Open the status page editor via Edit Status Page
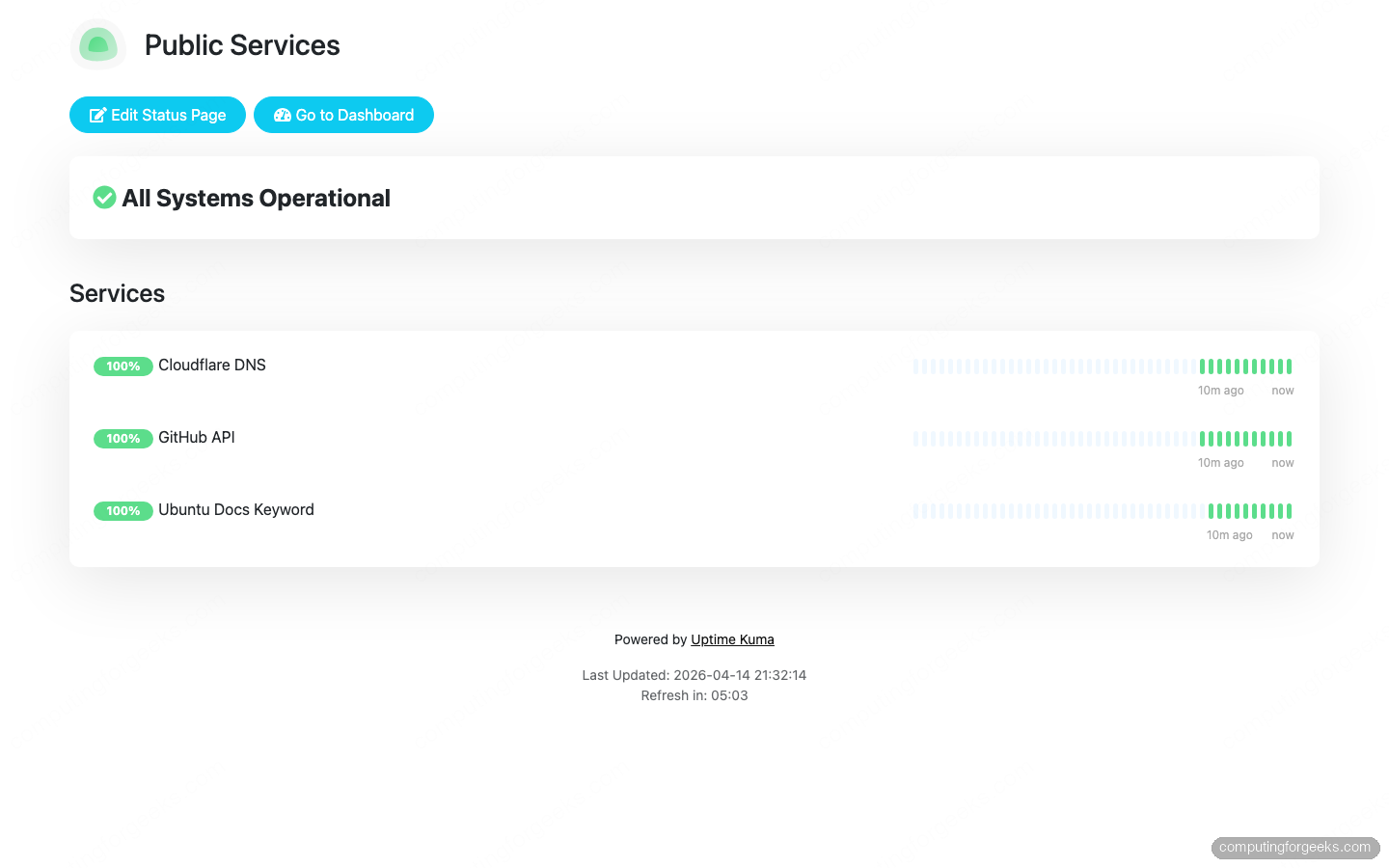Screen dimensions: 1389x868 click(x=157, y=115)
